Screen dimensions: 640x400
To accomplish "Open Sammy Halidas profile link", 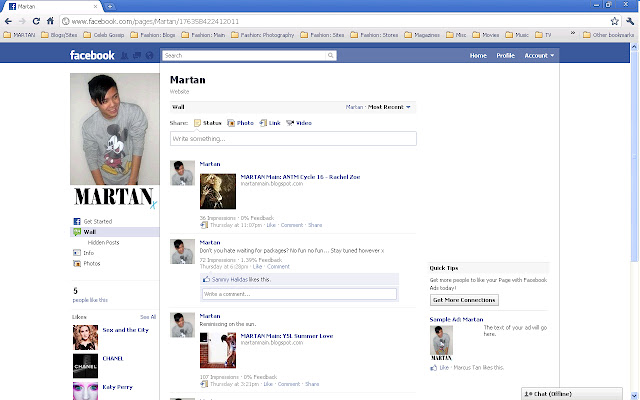I will click(x=229, y=280).
